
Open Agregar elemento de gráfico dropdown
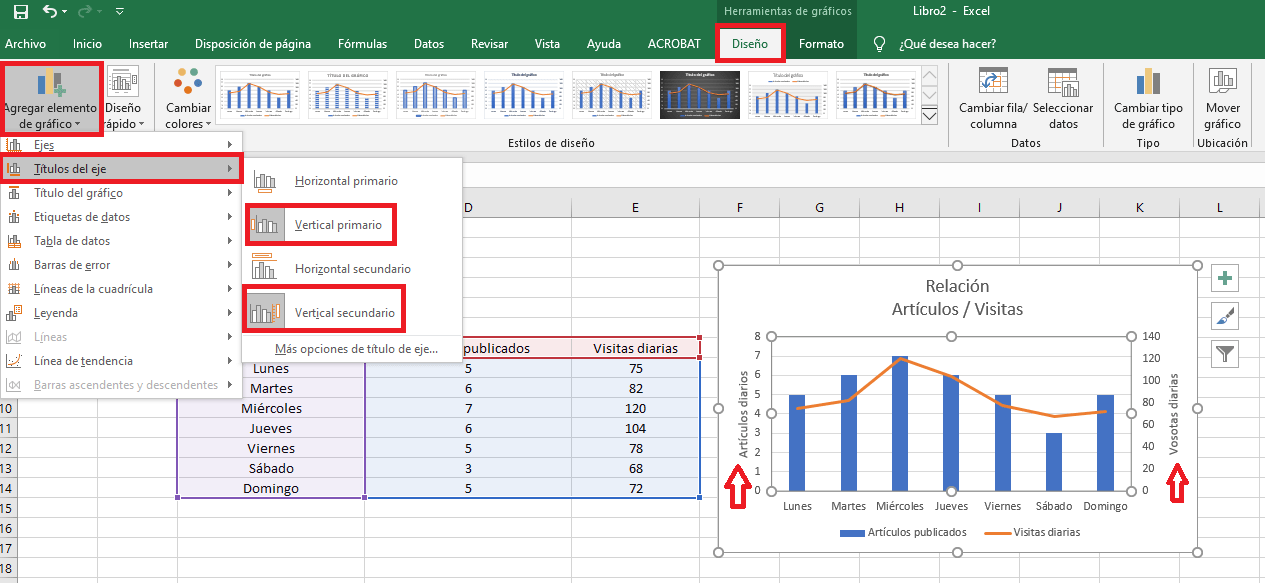pos(50,98)
